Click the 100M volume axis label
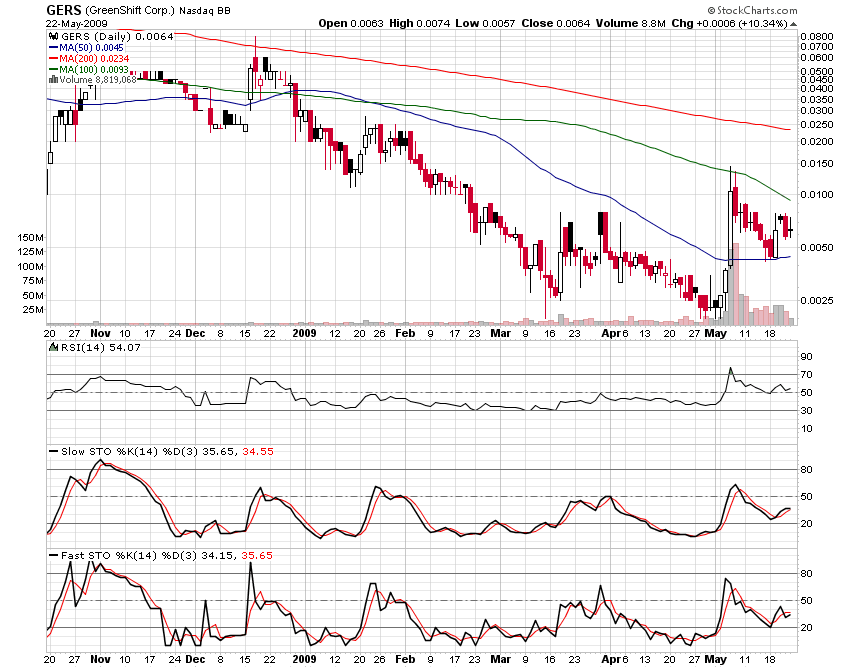Image resolution: width=850 pixels, height=668 pixels. pyautogui.click(x=31, y=266)
